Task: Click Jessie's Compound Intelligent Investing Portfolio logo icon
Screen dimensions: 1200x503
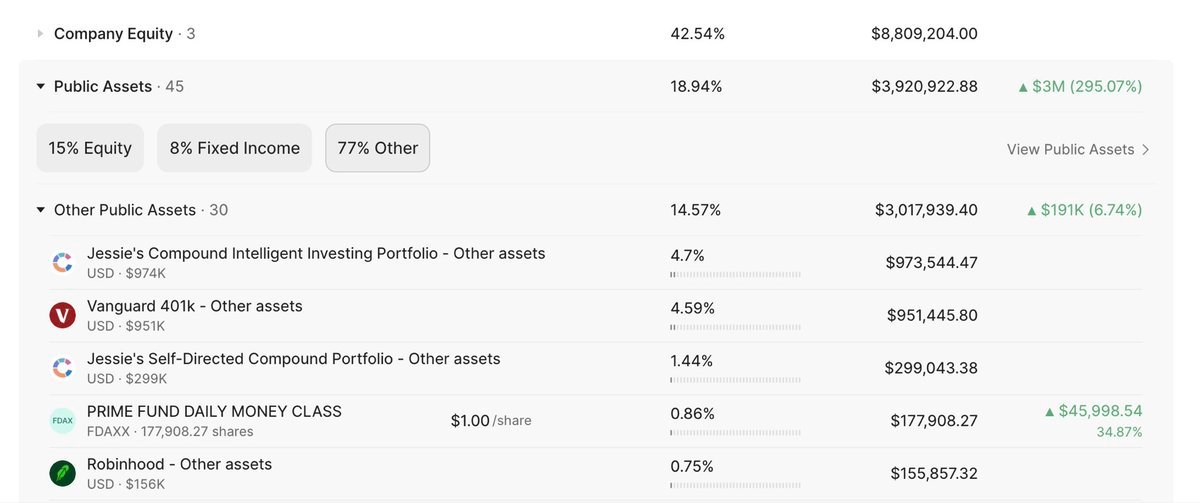Action: (63, 263)
